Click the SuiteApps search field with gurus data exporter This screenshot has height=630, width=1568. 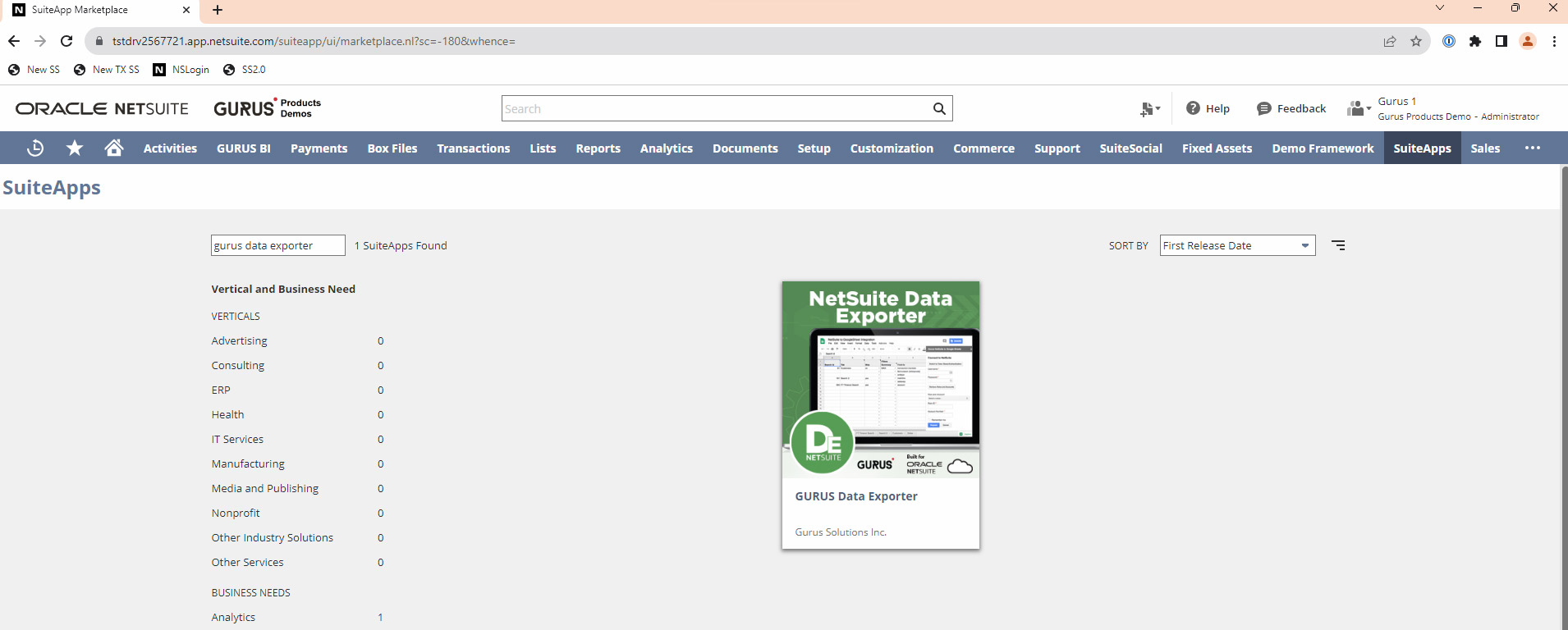click(278, 245)
